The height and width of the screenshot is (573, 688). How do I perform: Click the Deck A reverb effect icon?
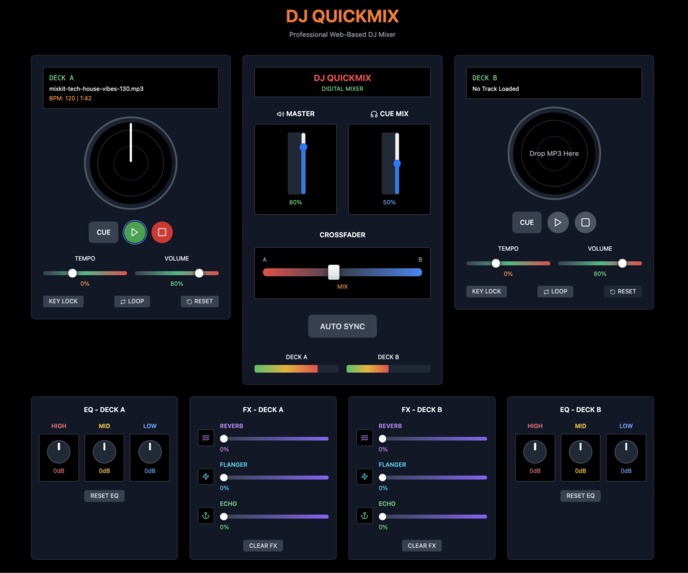206,437
